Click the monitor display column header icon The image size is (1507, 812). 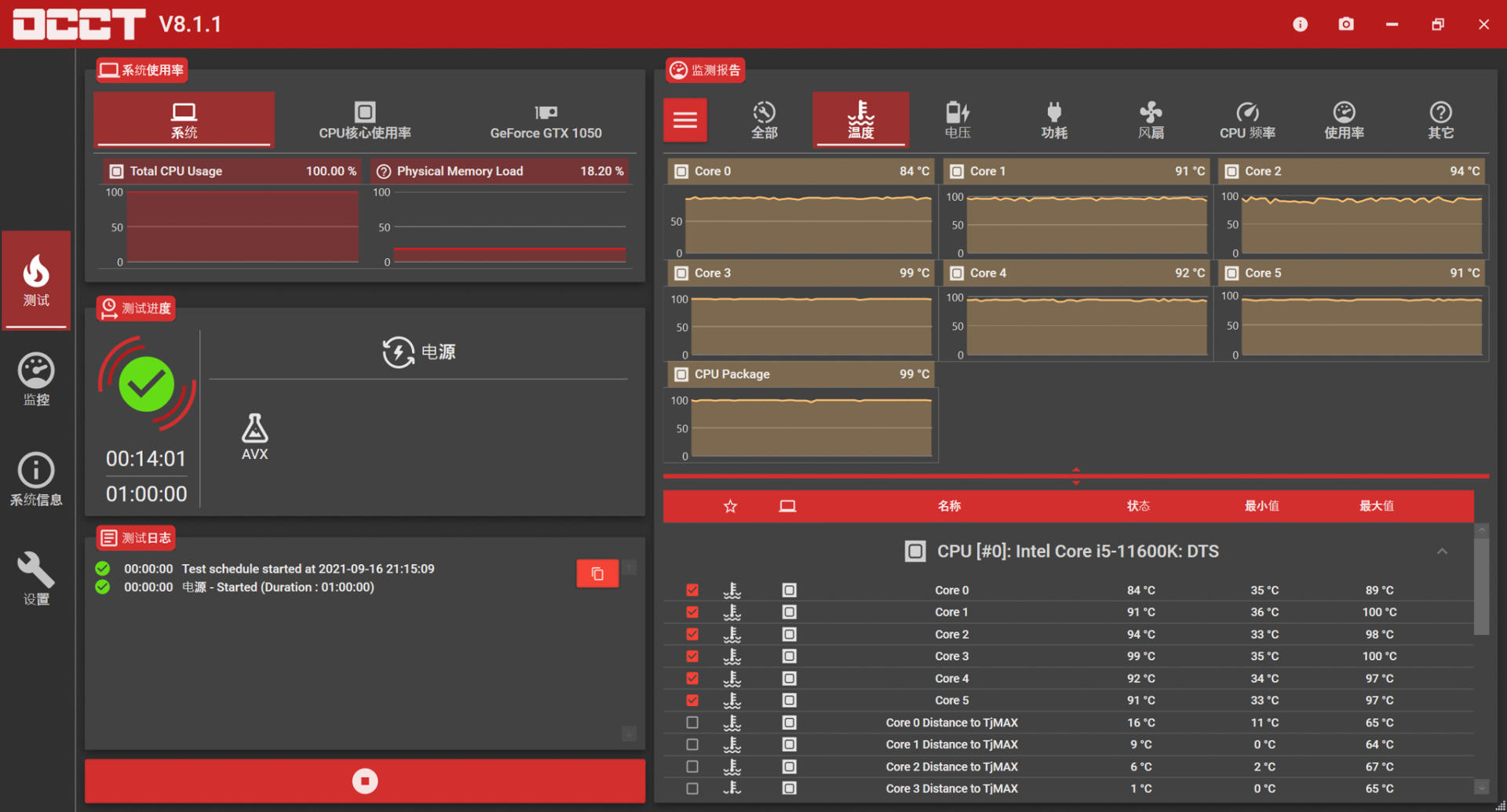click(787, 506)
